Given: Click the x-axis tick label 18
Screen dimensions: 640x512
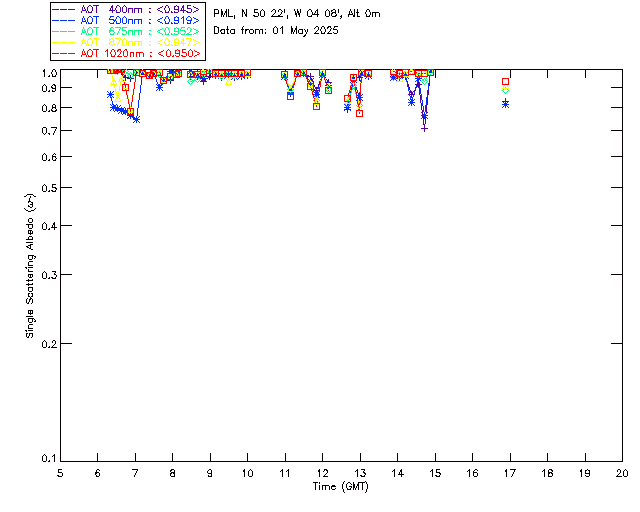Looking at the screenshot, I should pyautogui.click(x=547, y=473).
